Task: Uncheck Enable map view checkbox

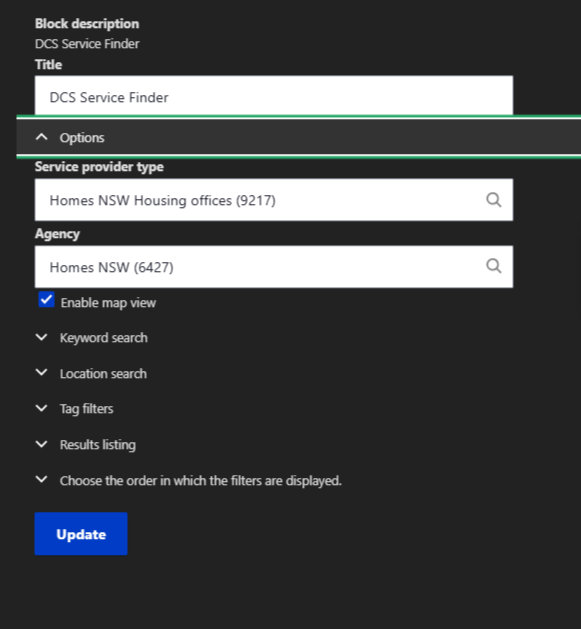Action: point(46,300)
